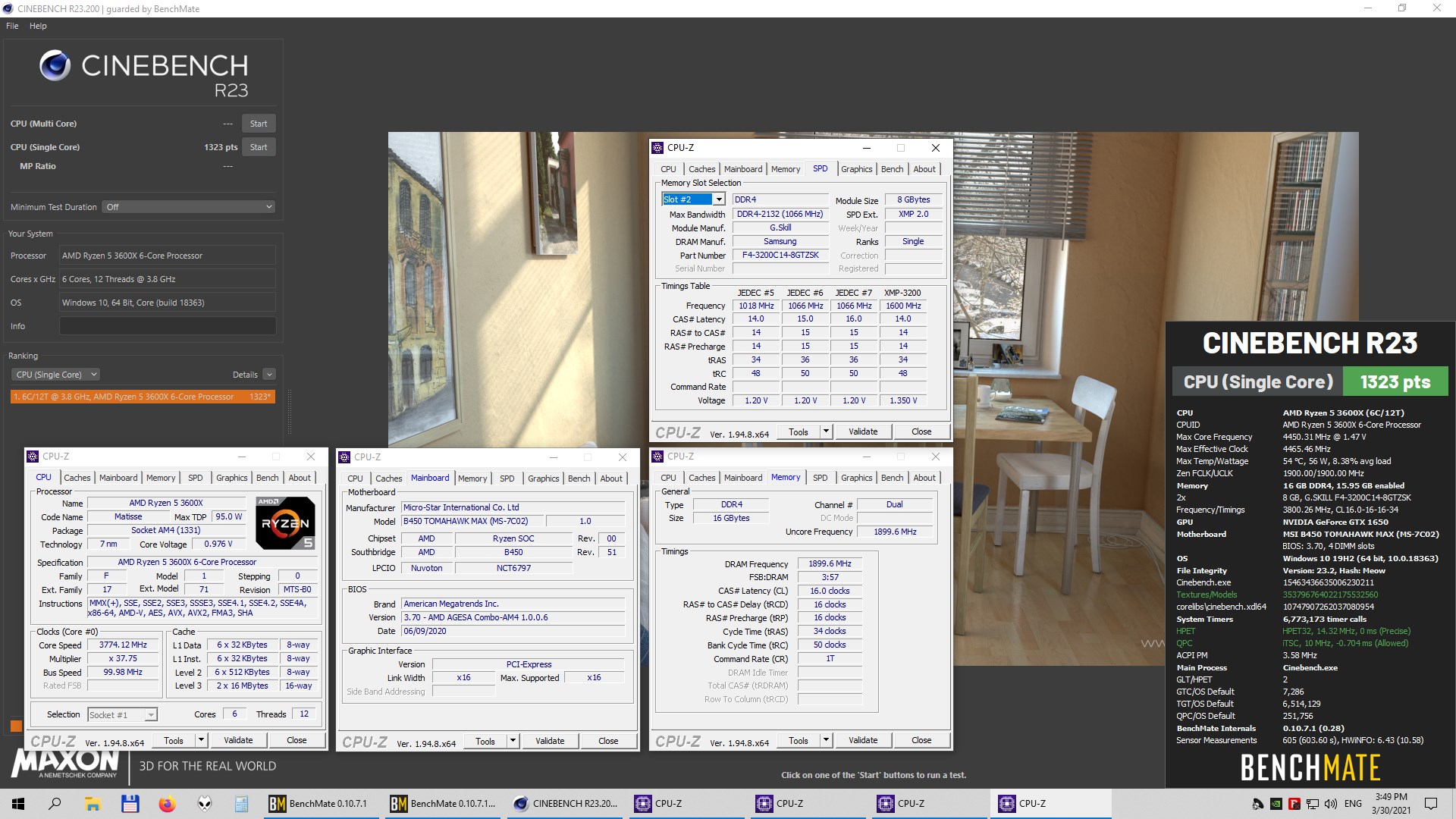
Task: Click Validate in the Mainboard window
Action: 550,741
